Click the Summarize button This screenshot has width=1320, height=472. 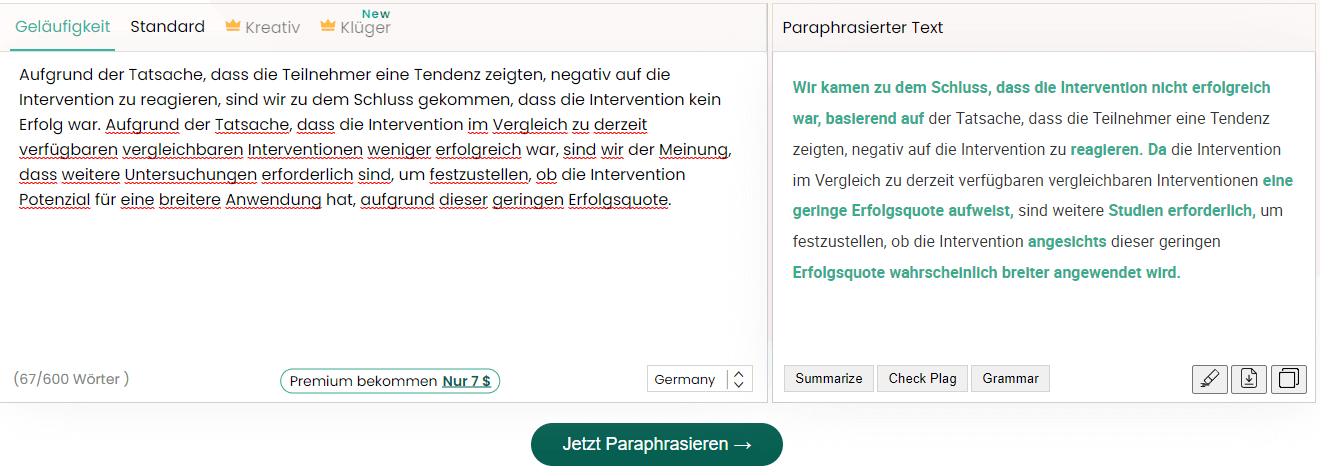[x=829, y=378]
